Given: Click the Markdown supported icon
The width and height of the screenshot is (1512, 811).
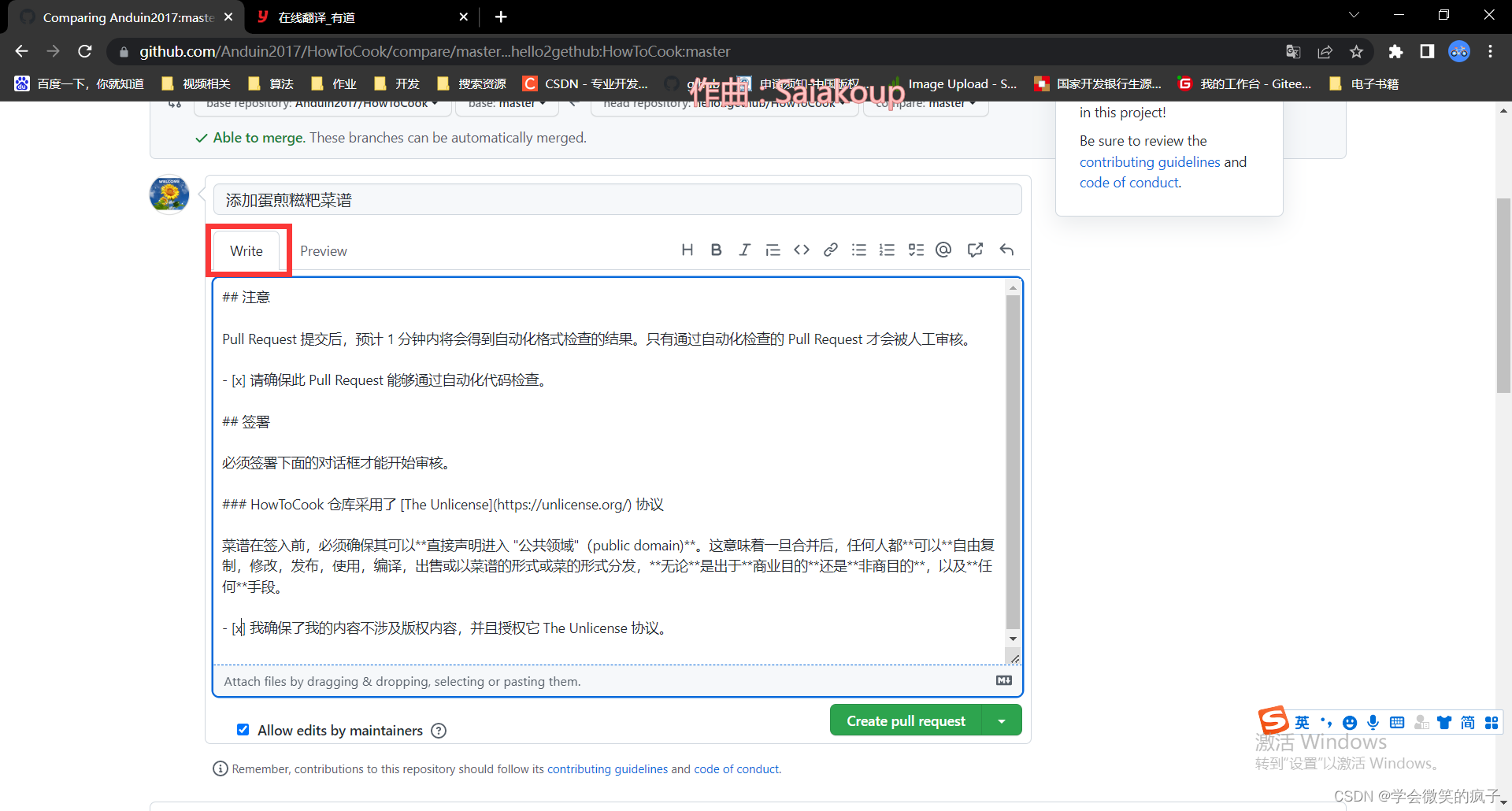Looking at the screenshot, I should (x=1003, y=680).
